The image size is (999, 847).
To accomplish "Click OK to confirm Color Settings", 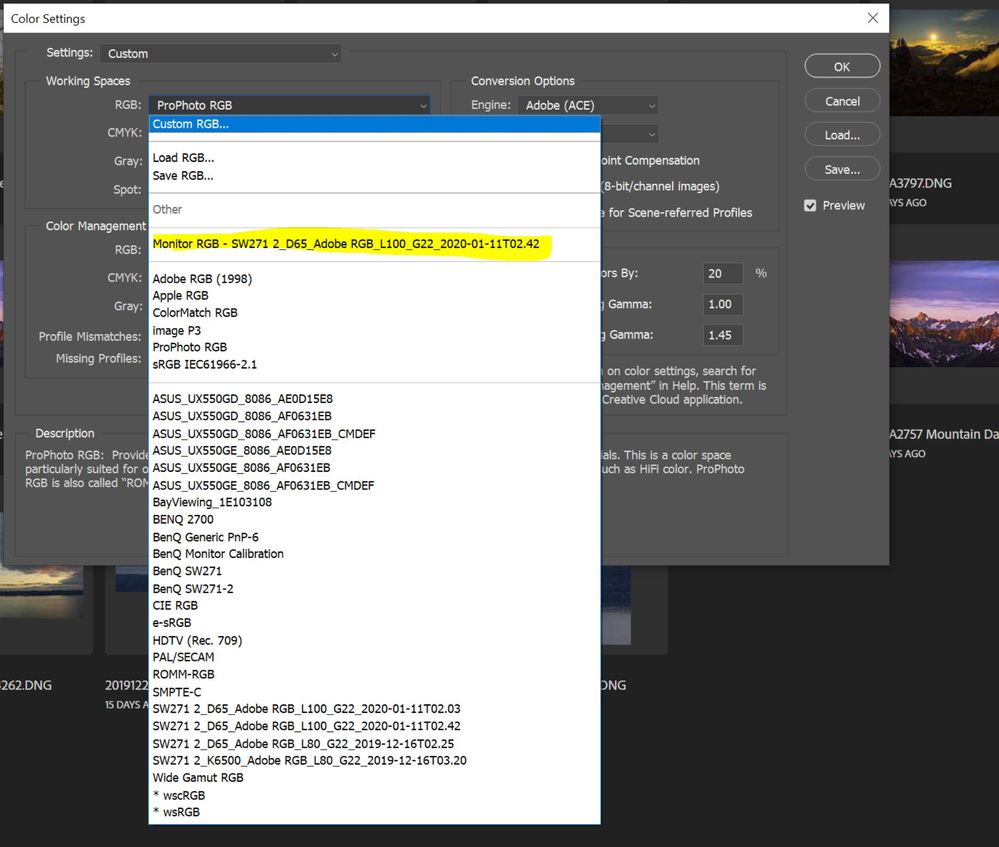I will (842, 66).
